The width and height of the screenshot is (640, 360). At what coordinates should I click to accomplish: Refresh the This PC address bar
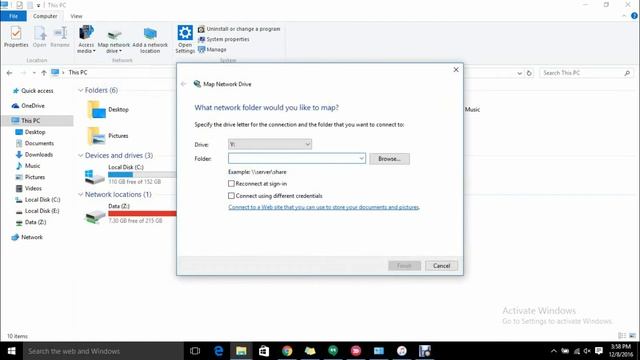(529, 73)
